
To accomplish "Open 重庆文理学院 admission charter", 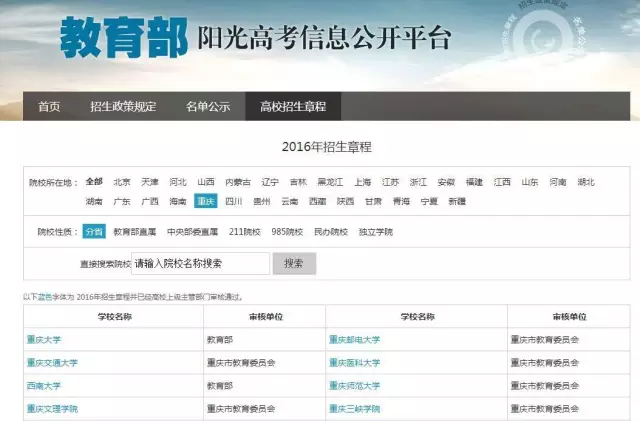I will coord(52,409).
